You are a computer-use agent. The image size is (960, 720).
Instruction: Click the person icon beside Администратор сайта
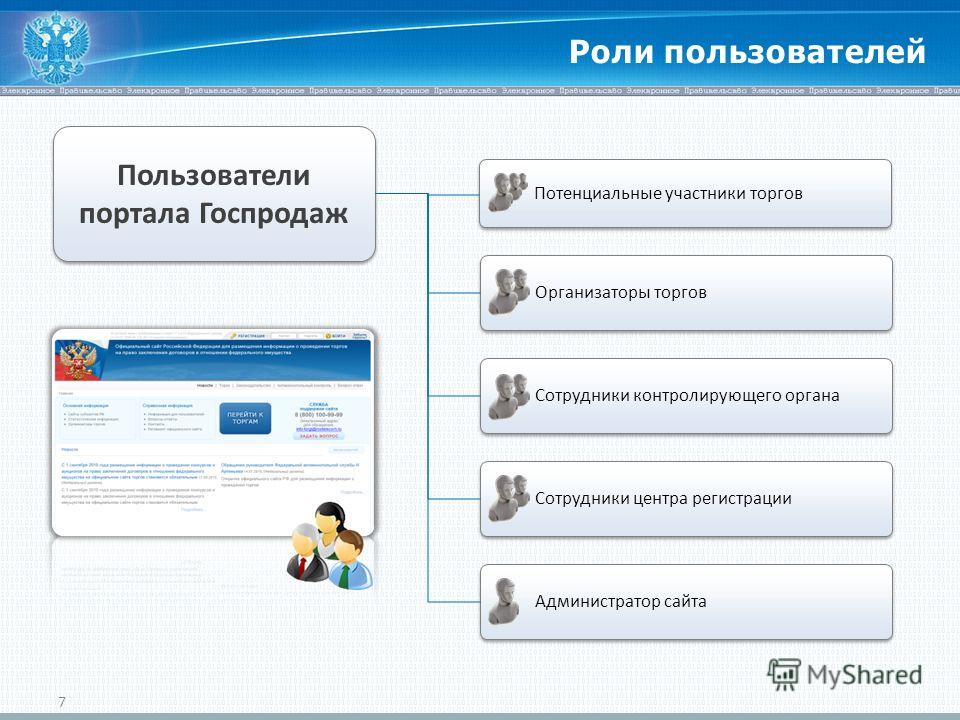coord(504,601)
